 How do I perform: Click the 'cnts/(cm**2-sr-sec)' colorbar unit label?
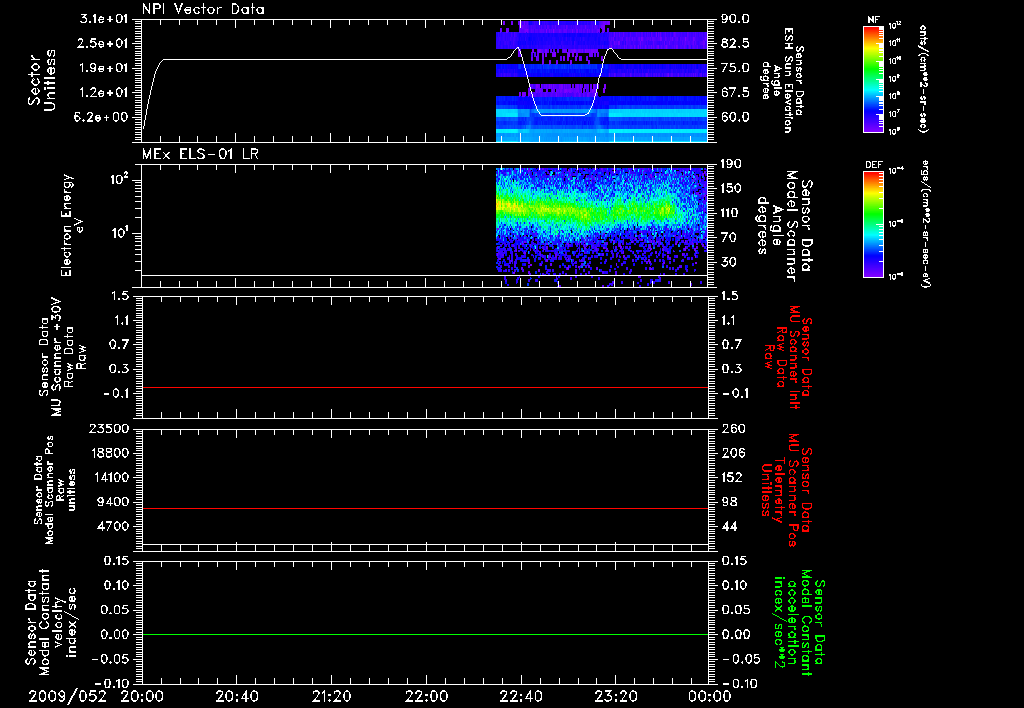coord(923,78)
